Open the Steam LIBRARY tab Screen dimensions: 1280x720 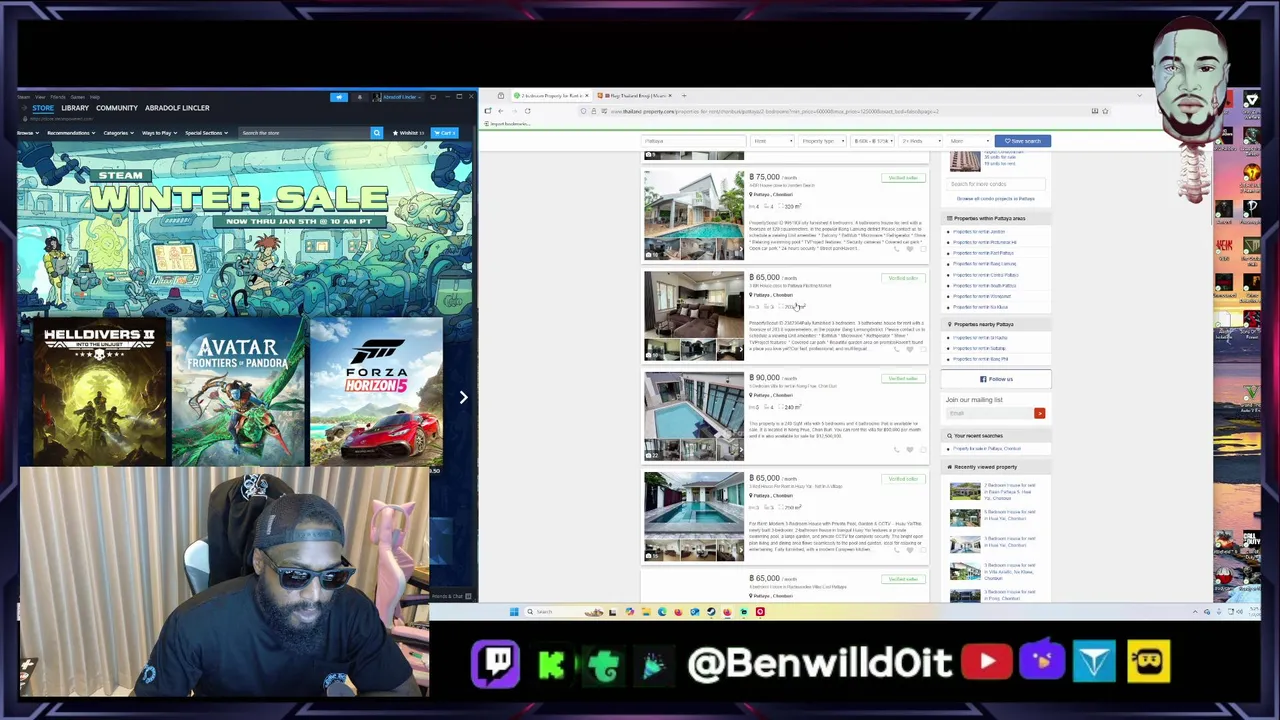(75, 108)
